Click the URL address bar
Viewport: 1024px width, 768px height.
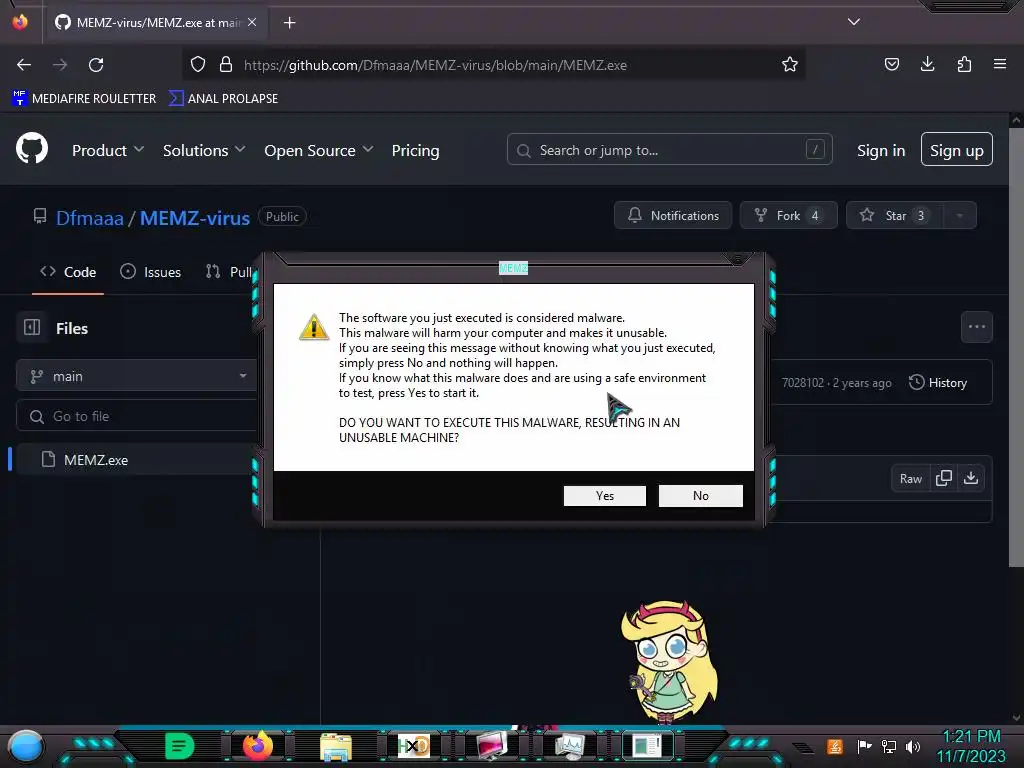coord(494,65)
